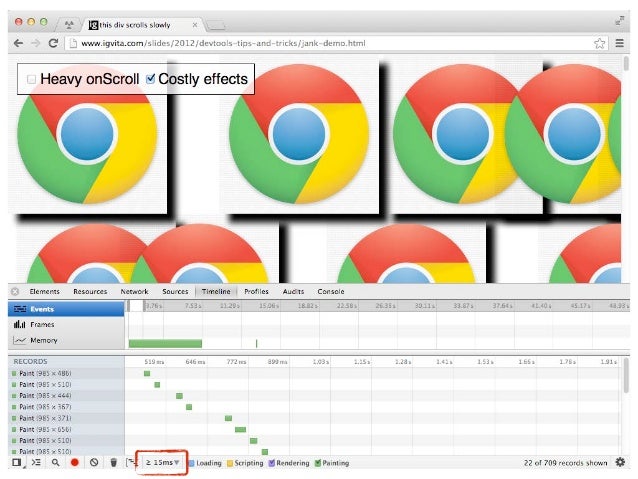Open the ≥ 15ms duration filter dropdown
Screen dimensions: 638x479
[x=162, y=463]
